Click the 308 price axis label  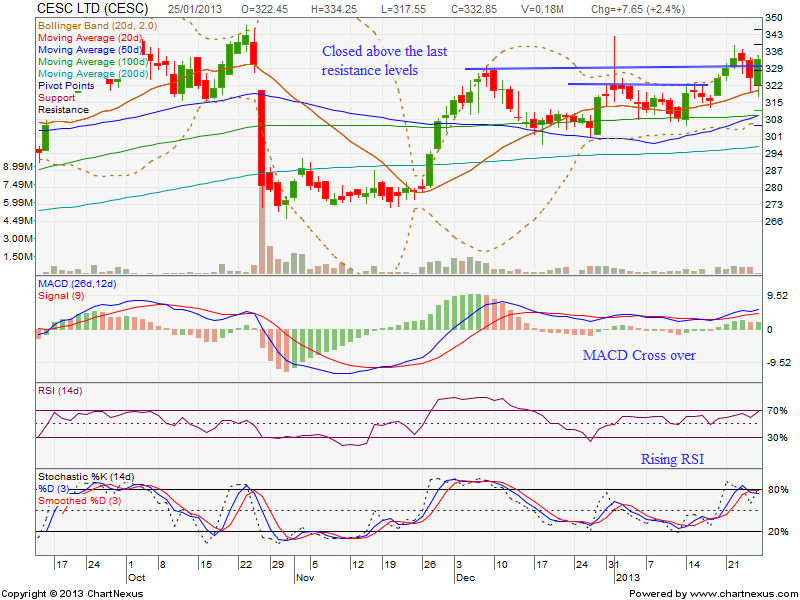773,119
